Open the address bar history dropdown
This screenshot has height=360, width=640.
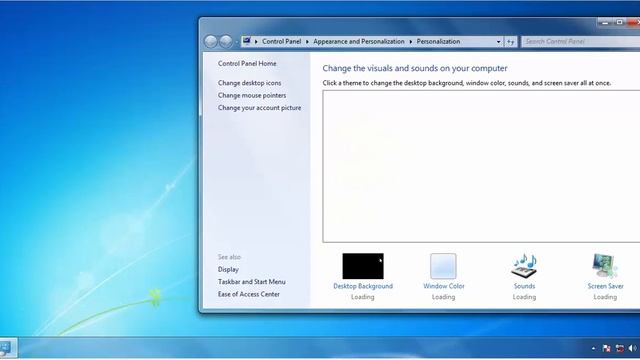pos(498,42)
